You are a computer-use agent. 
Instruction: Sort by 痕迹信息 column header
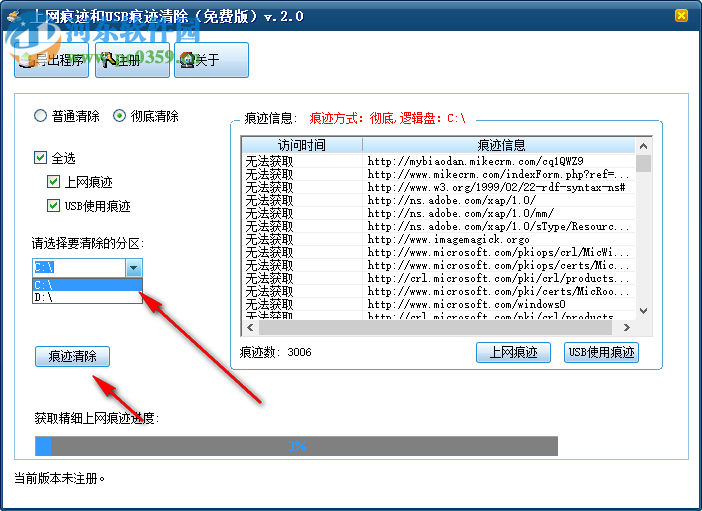[x=499, y=145]
